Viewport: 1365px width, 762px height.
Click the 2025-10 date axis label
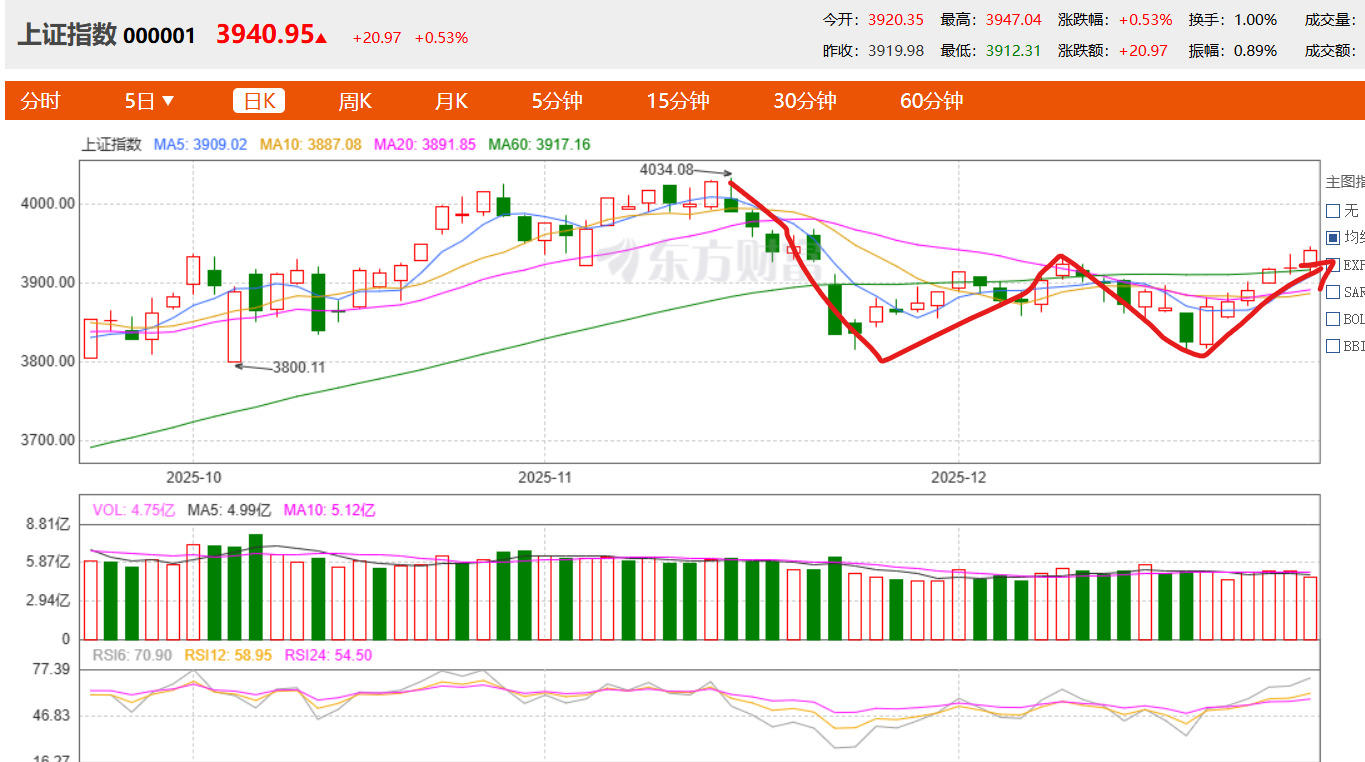click(194, 477)
